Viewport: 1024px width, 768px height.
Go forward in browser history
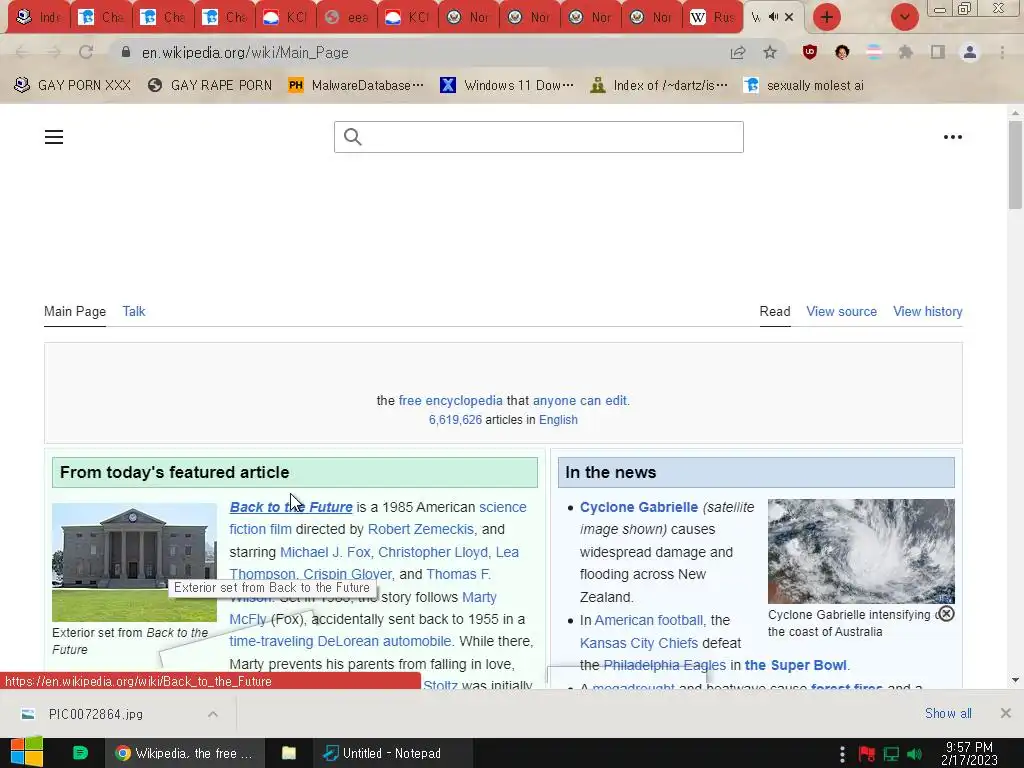[54, 52]
